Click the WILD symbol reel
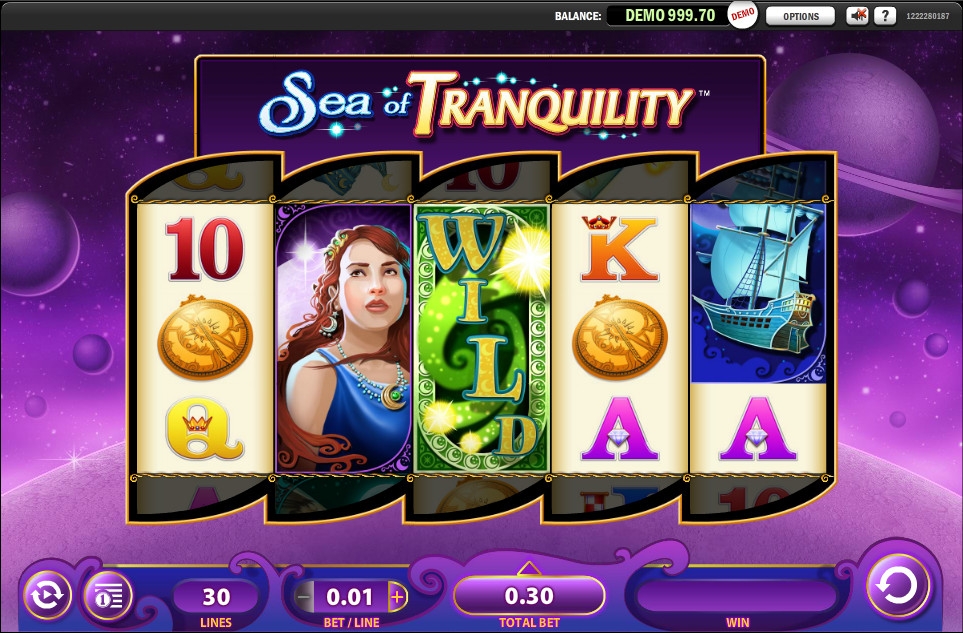The width and height of the screenshot is (963, 633). click(x=482, y=339)
